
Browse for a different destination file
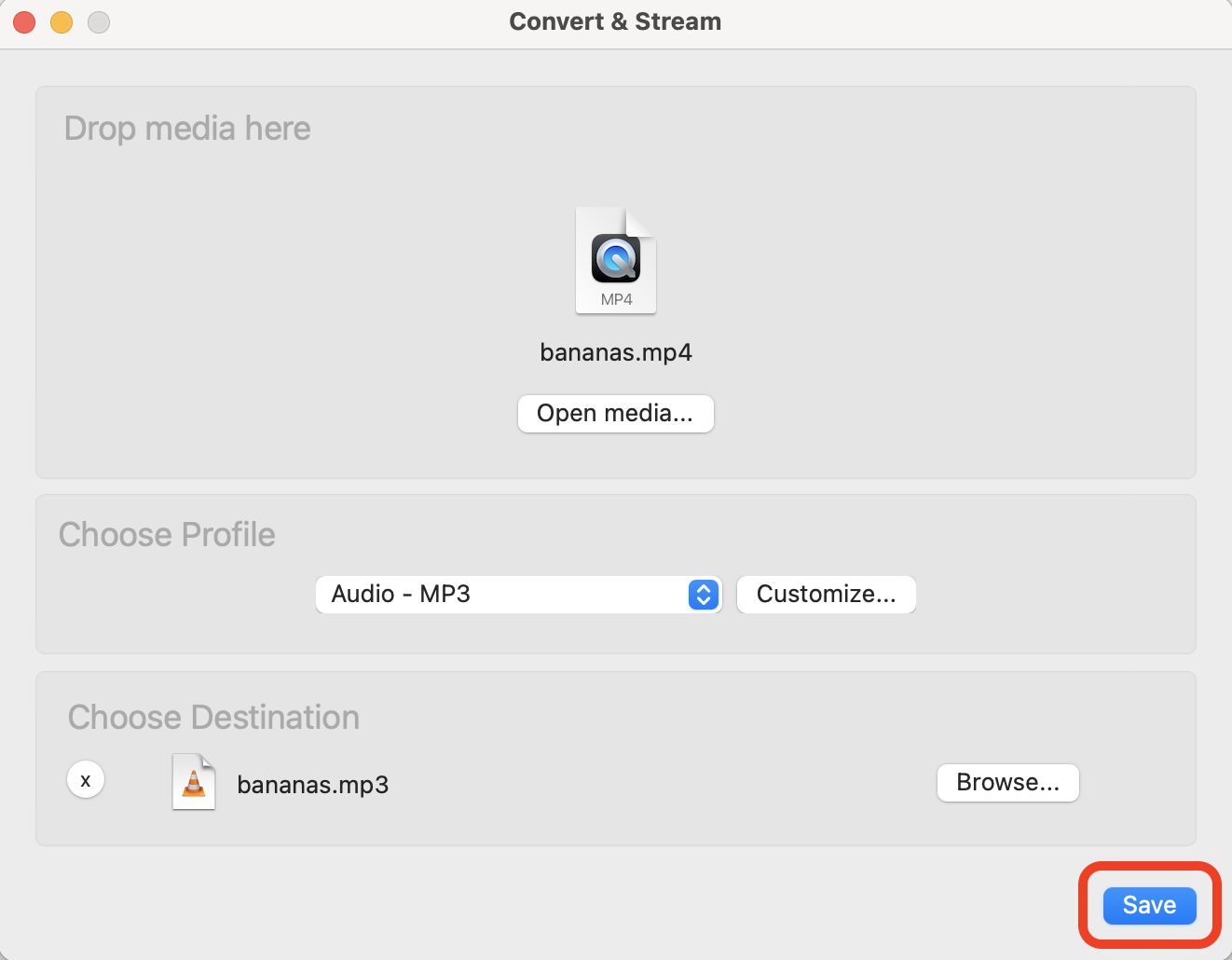tap(1007, 783)
